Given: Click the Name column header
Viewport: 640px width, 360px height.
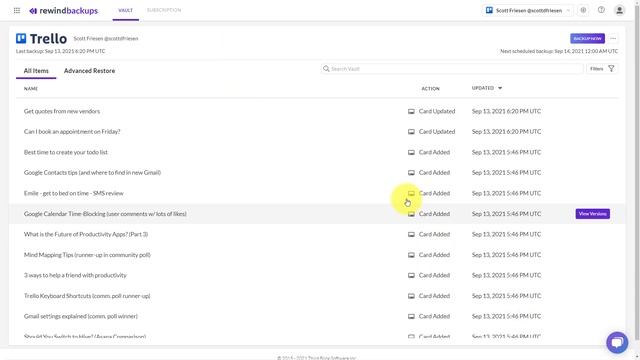Looking at the screenshot, I should 31,89.
